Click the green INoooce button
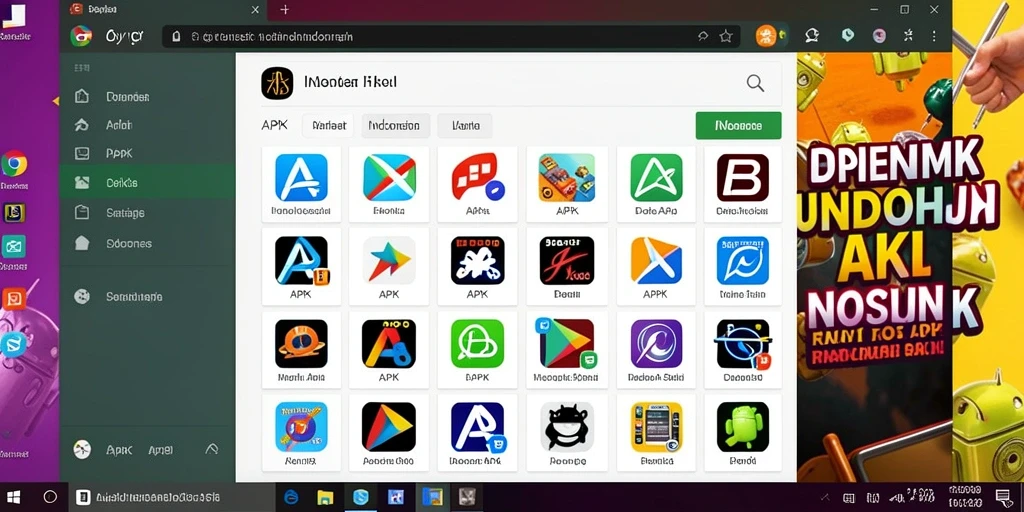 [739, 125]
